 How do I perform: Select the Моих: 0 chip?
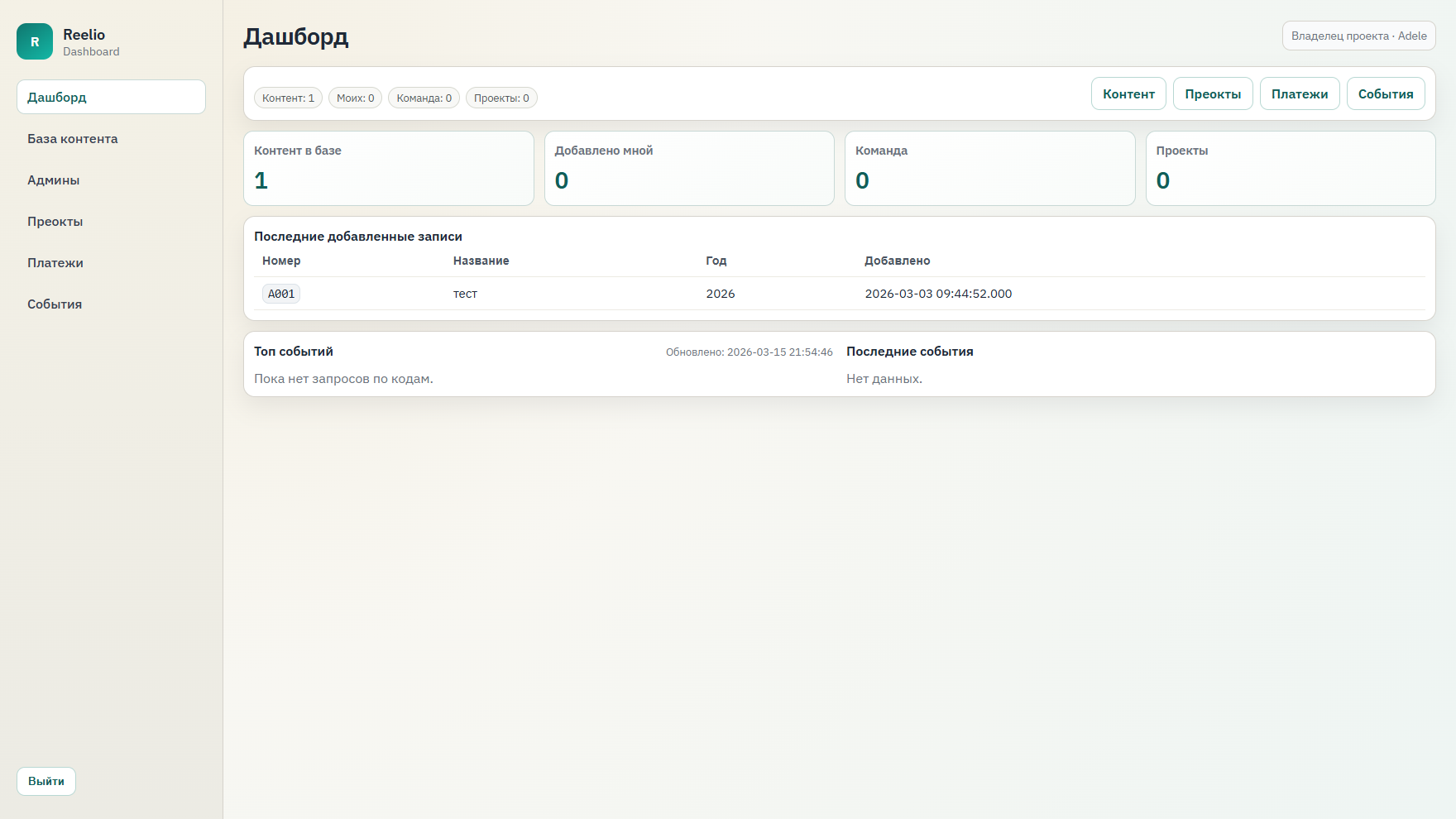click(x=354, y=98)
